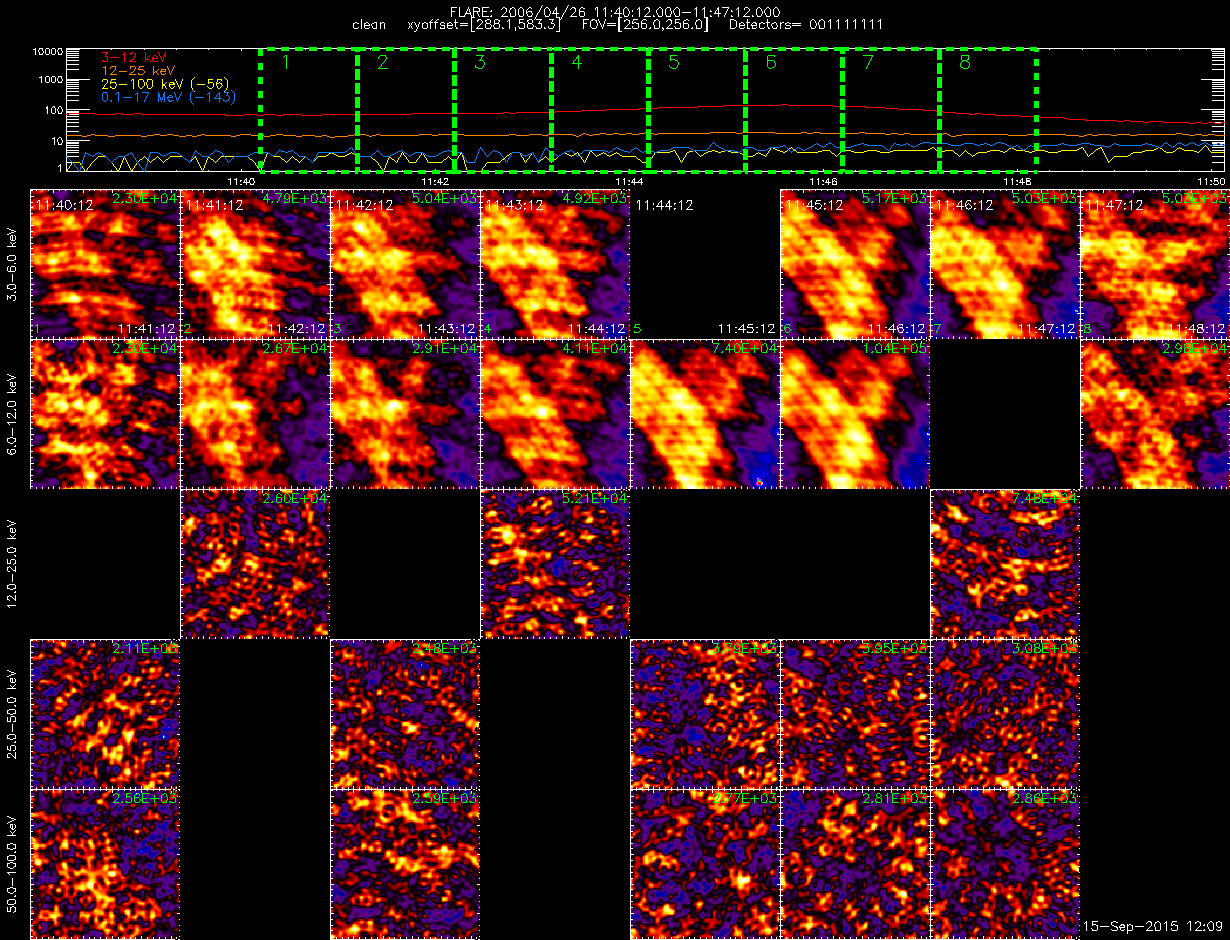Open the 6-12 keV image with peak 2.67E+04
Viewport: 1230px width, 940px height.
(x=256, y=414)
